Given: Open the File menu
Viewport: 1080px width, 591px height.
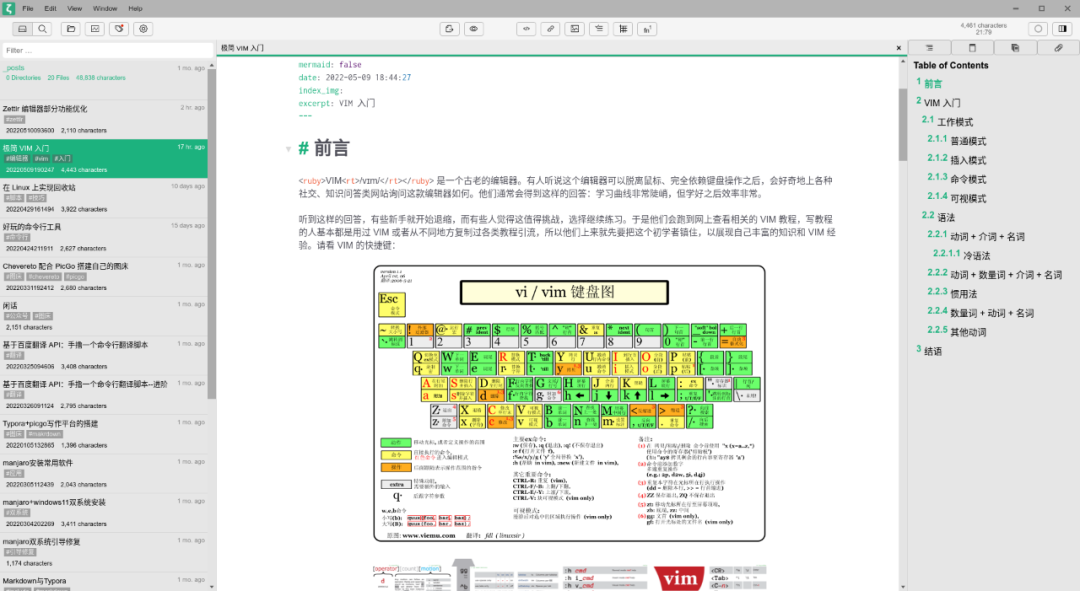Looking at the screenshot, I should tap(28, 8).
